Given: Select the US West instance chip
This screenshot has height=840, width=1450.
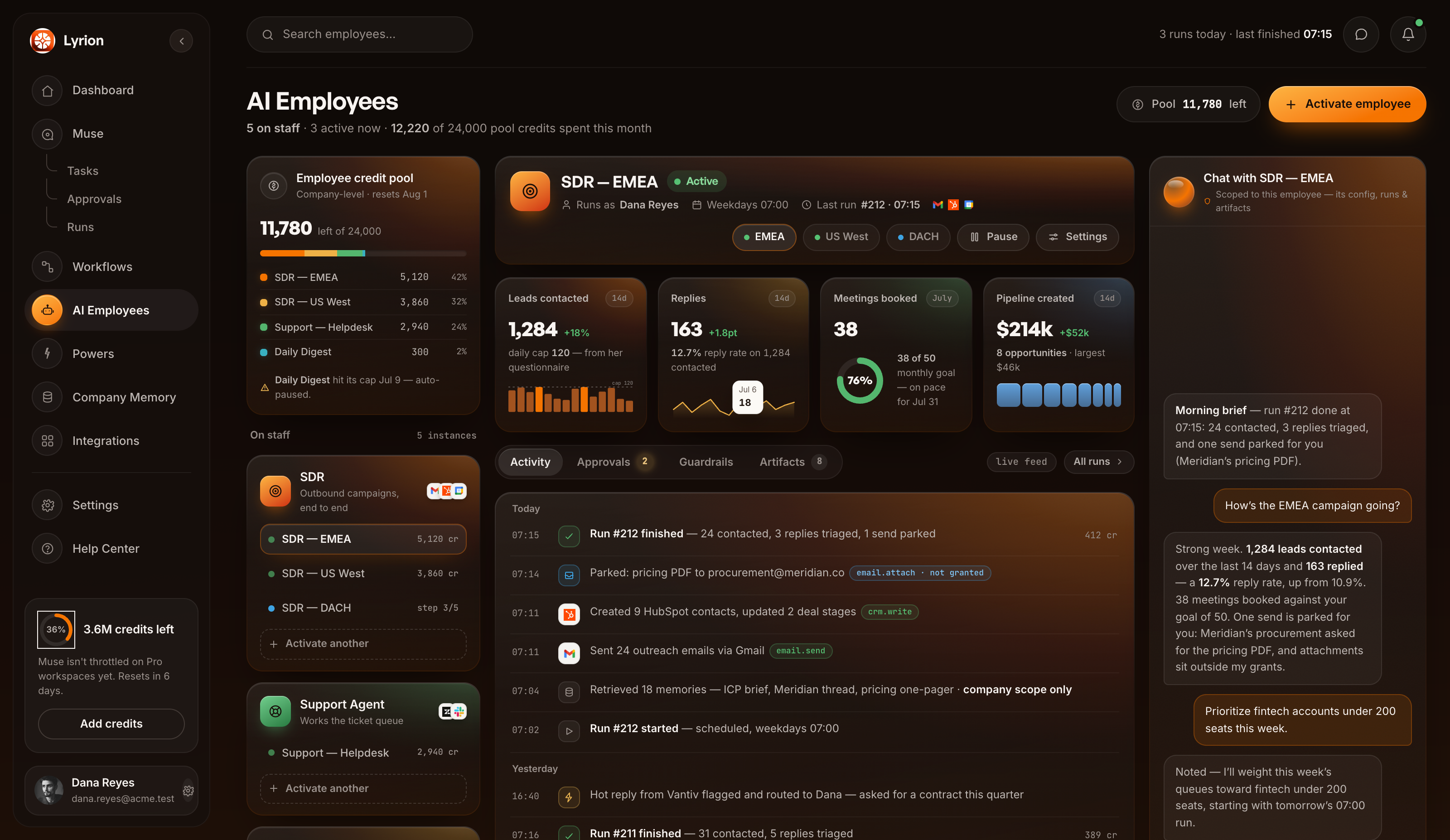Looking at the screenshot, I should 841,237.
